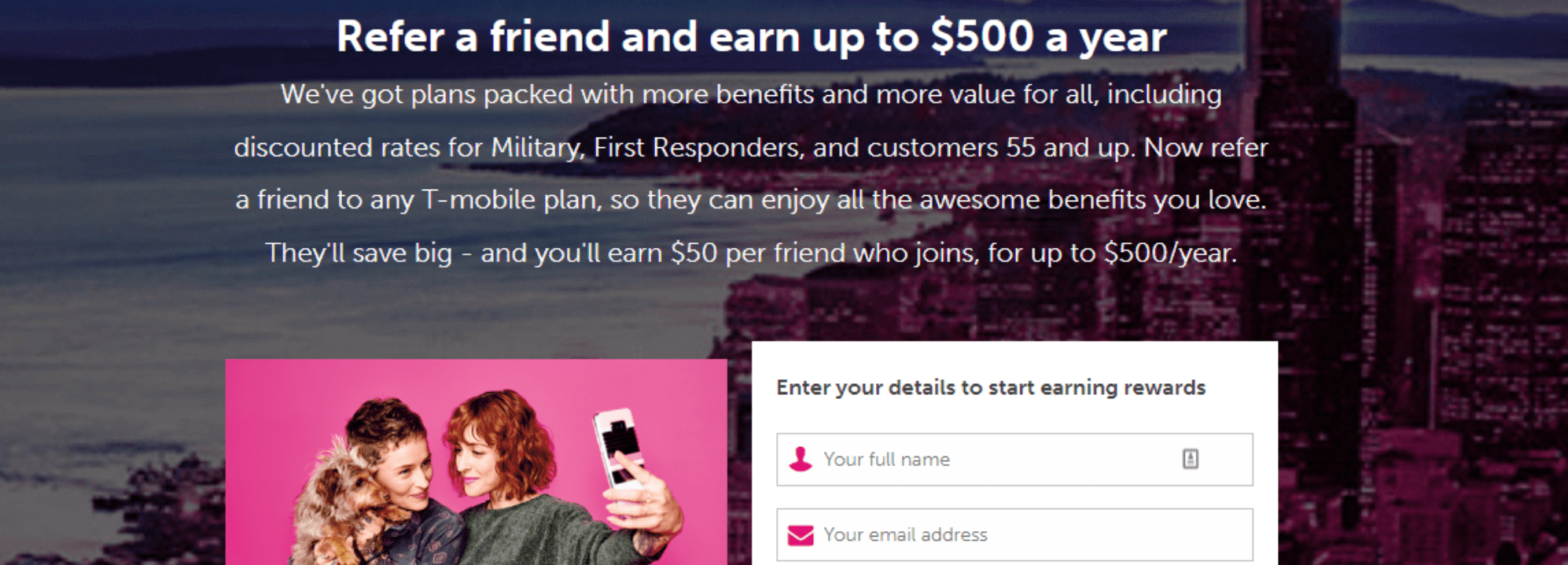
Task: Click the line starting "We've got plans packed"
Action: pos(751,94)
